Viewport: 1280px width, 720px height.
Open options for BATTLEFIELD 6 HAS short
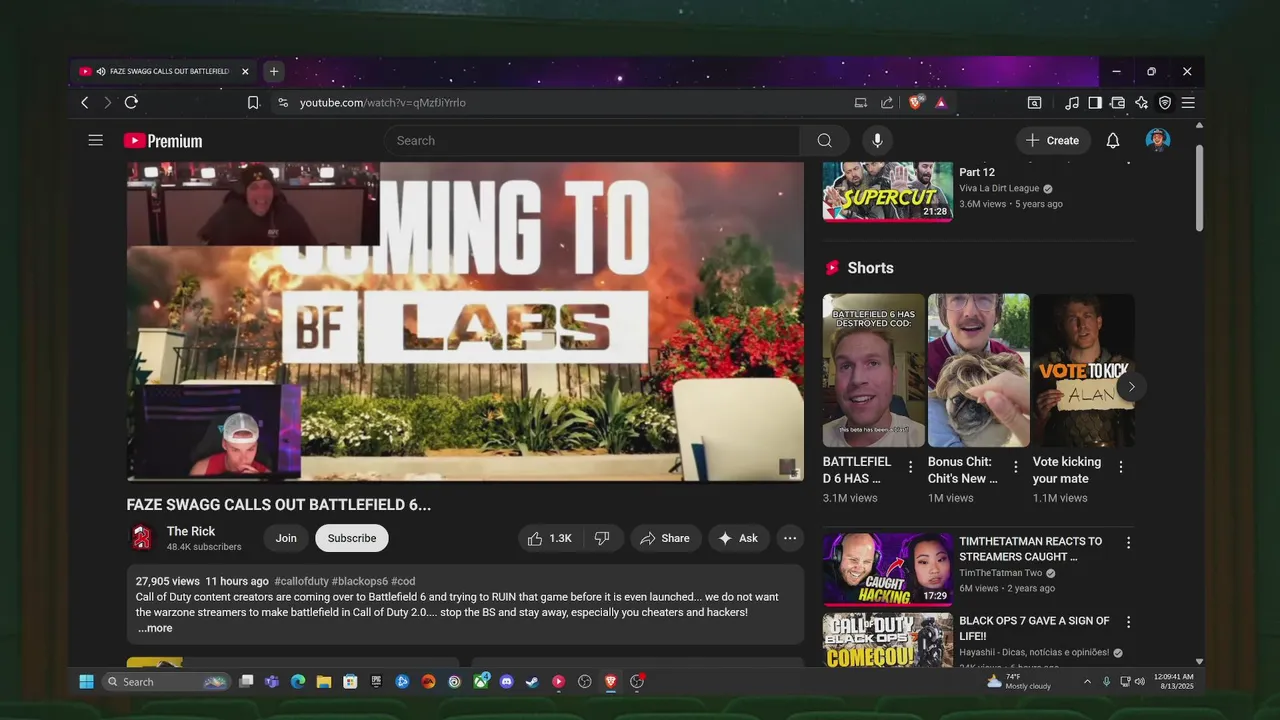[910, 467]
